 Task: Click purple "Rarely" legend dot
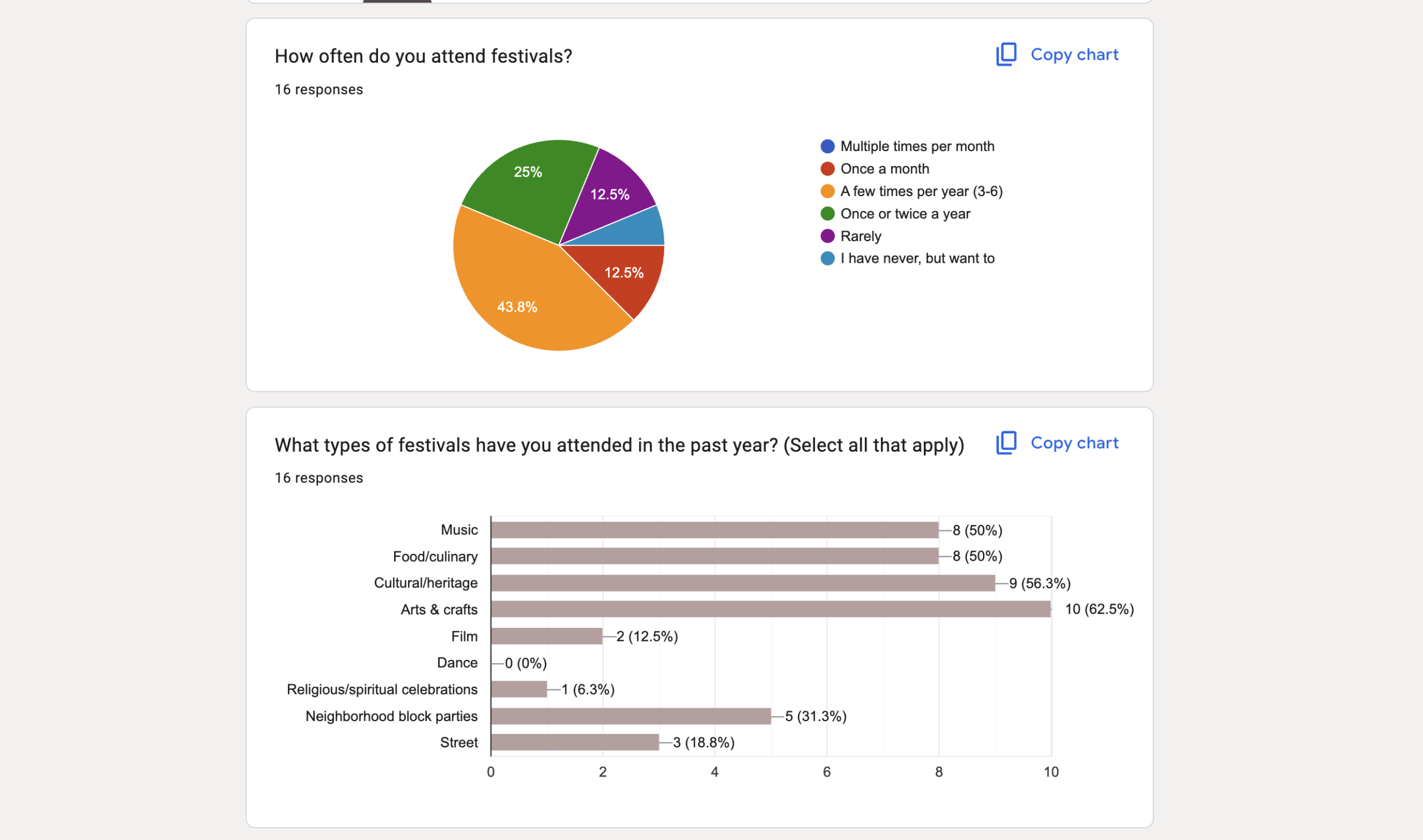click(x=827, y=236)
